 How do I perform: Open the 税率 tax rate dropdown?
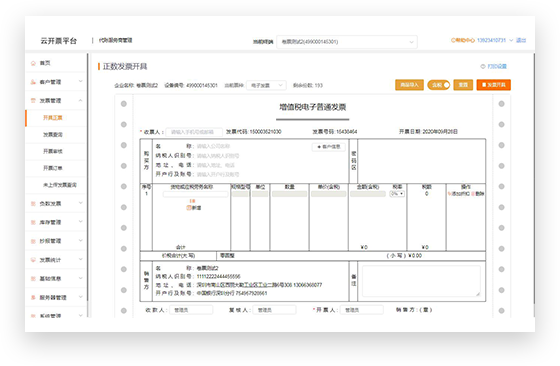(x=397, y=194)
